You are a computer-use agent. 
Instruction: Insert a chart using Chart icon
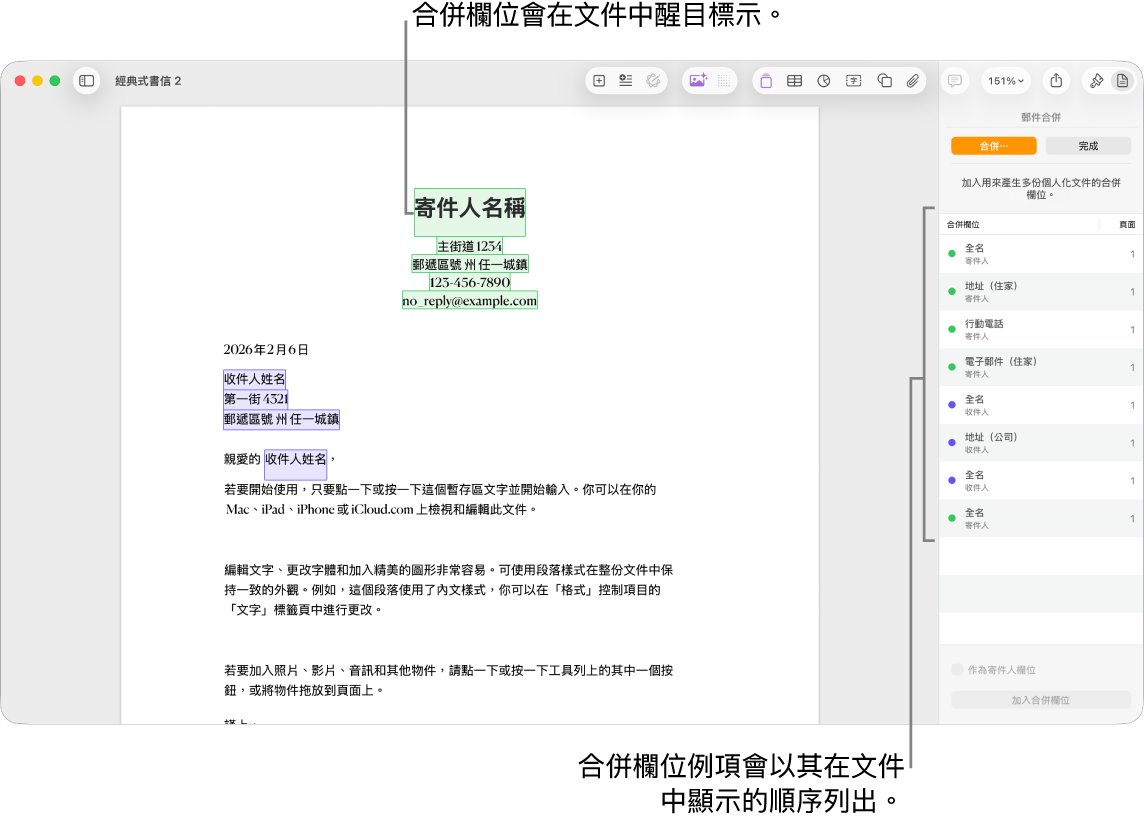(x=824, y=81)
